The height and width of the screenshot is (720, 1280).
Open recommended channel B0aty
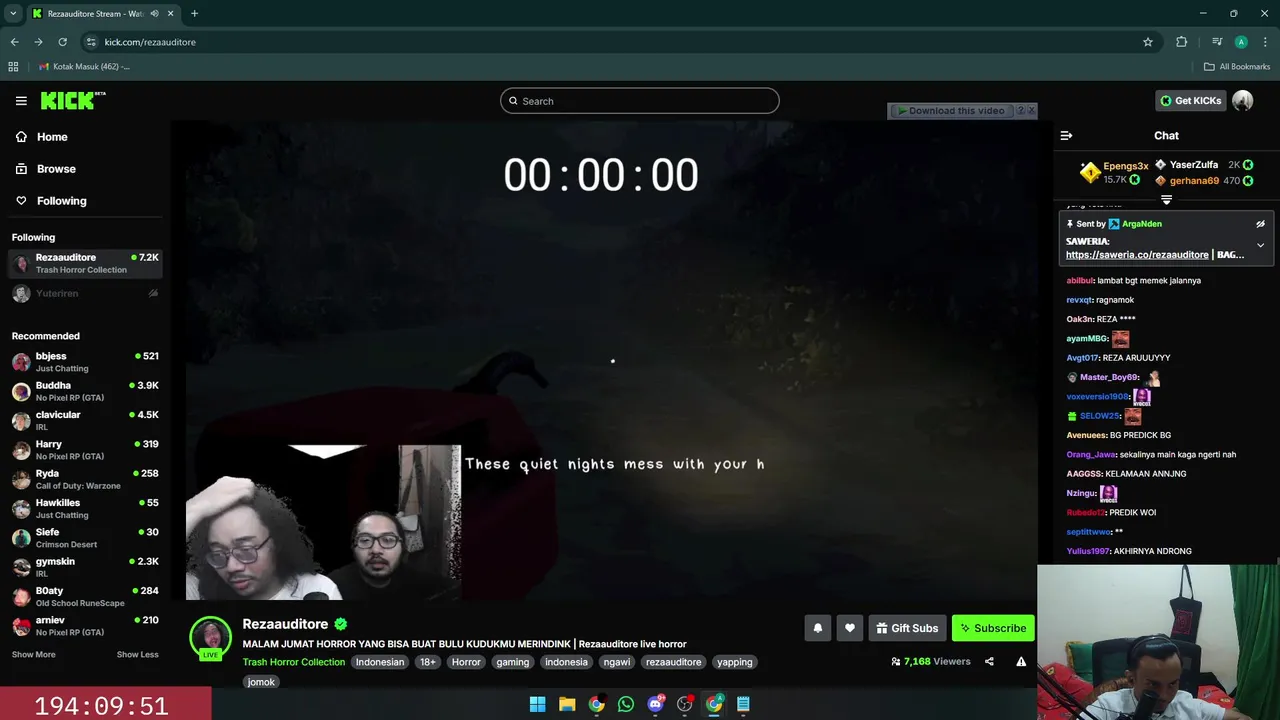(x=85, y=596)
